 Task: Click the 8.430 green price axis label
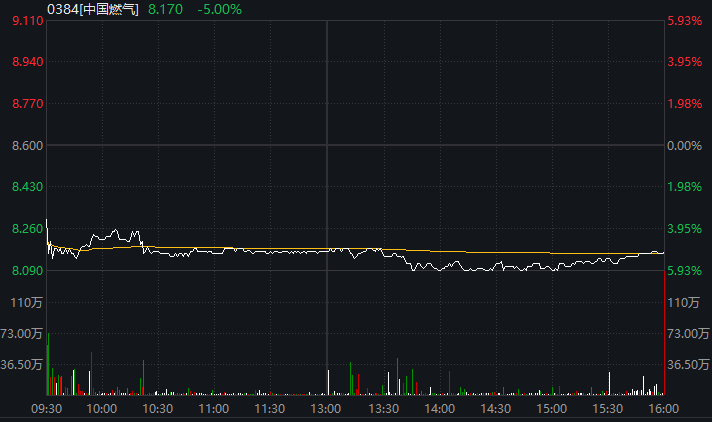tap(27, 187)
